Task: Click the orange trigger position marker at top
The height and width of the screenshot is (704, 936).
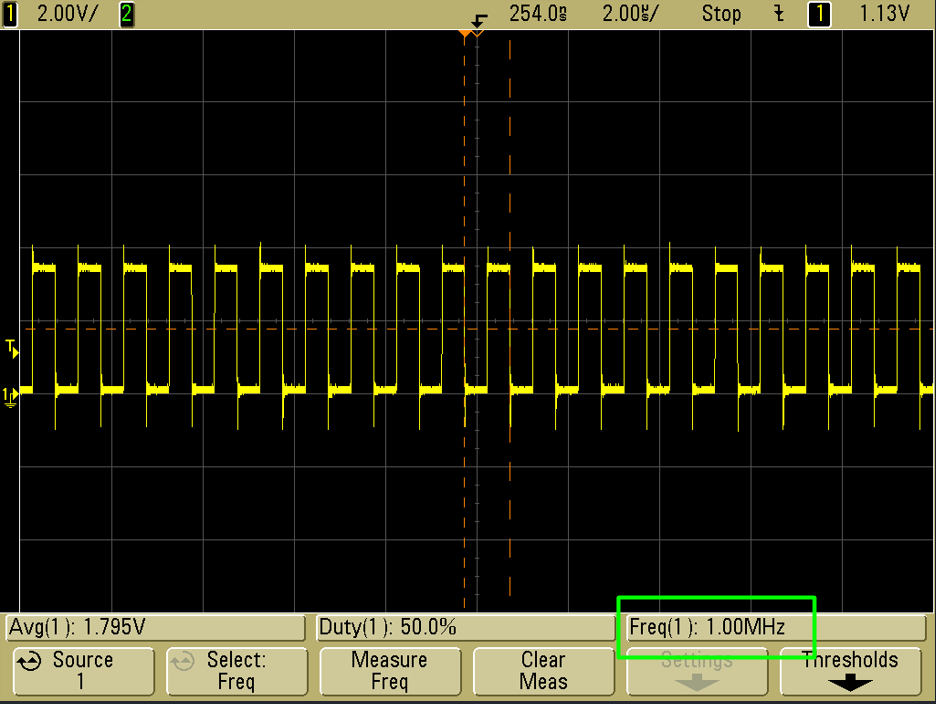Action: 465,34
